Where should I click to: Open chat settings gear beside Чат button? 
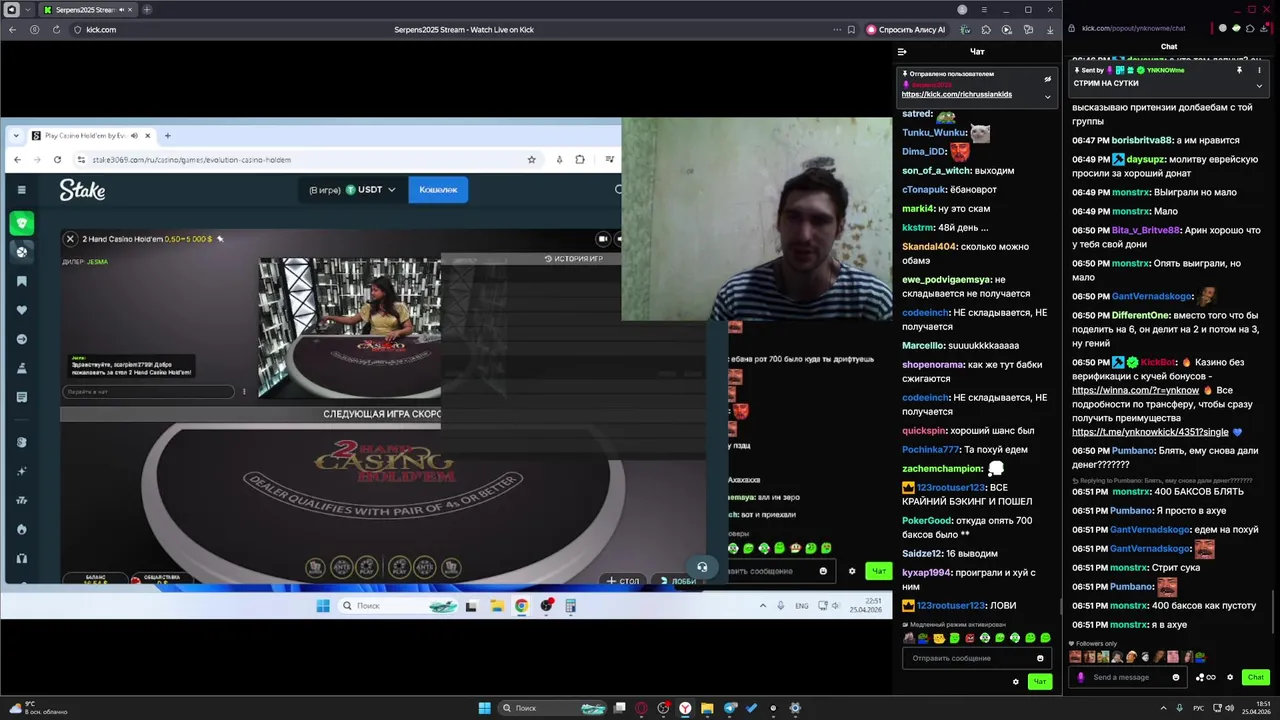click(x=1016, y=682)
